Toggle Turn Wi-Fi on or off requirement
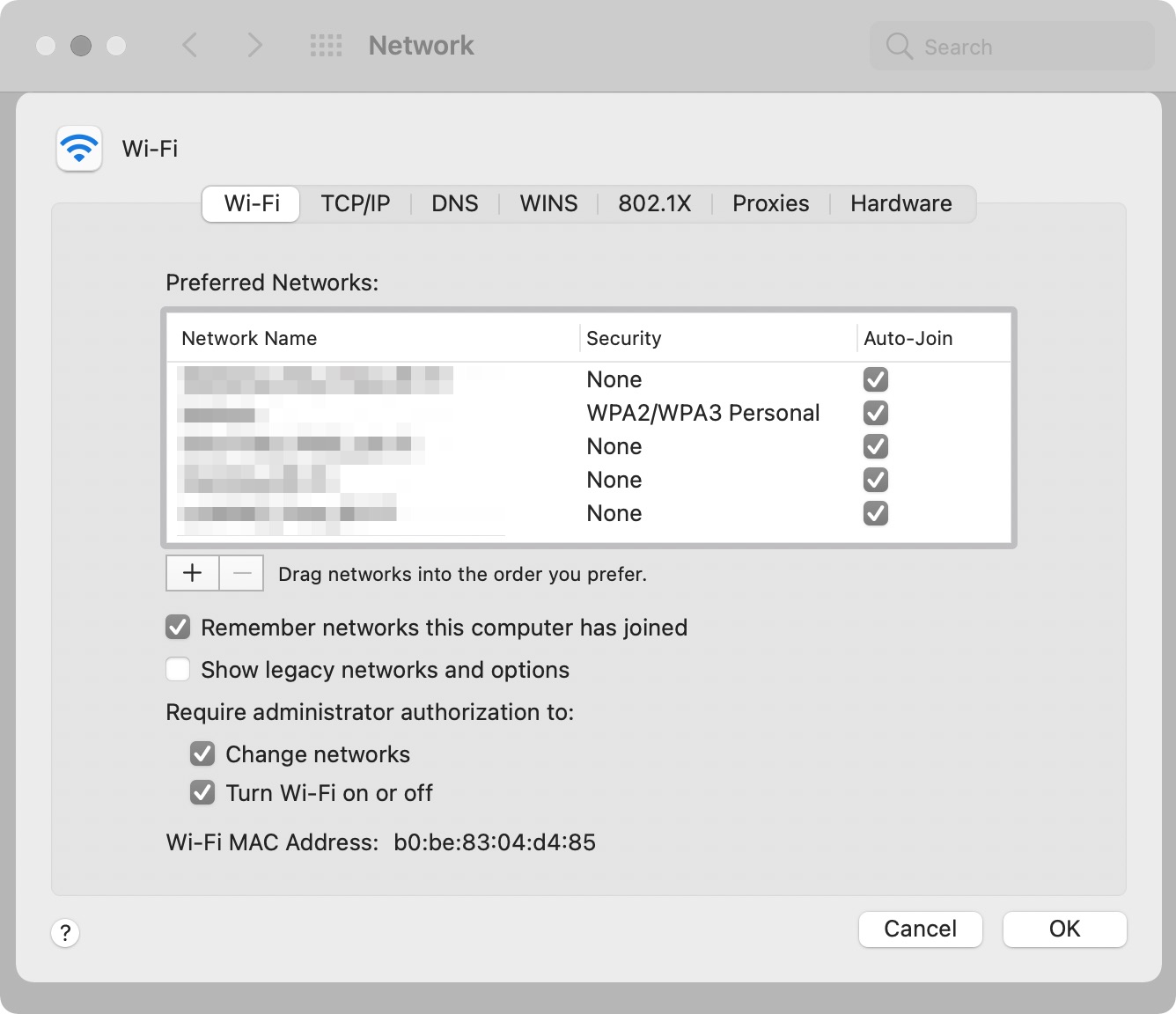Image resolution: width=1176 pixels, height=1014 pixels. tap(202, 793)
